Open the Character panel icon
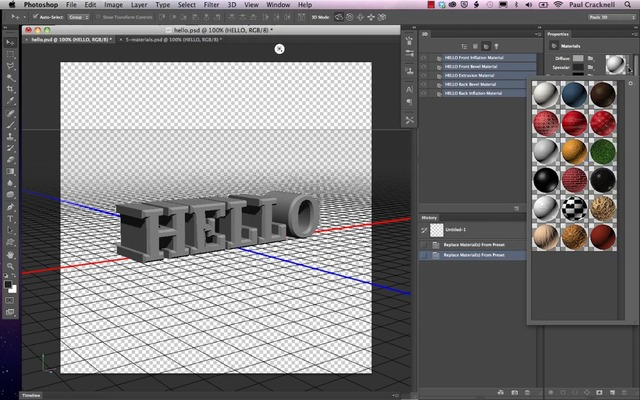This screenshot has width=640, height=400. [409, 89]
